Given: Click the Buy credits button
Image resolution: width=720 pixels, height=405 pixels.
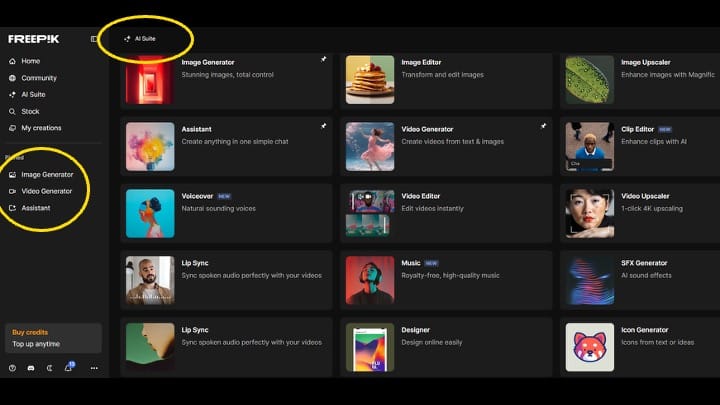Looking at the screenshot, I should (30, 332).
